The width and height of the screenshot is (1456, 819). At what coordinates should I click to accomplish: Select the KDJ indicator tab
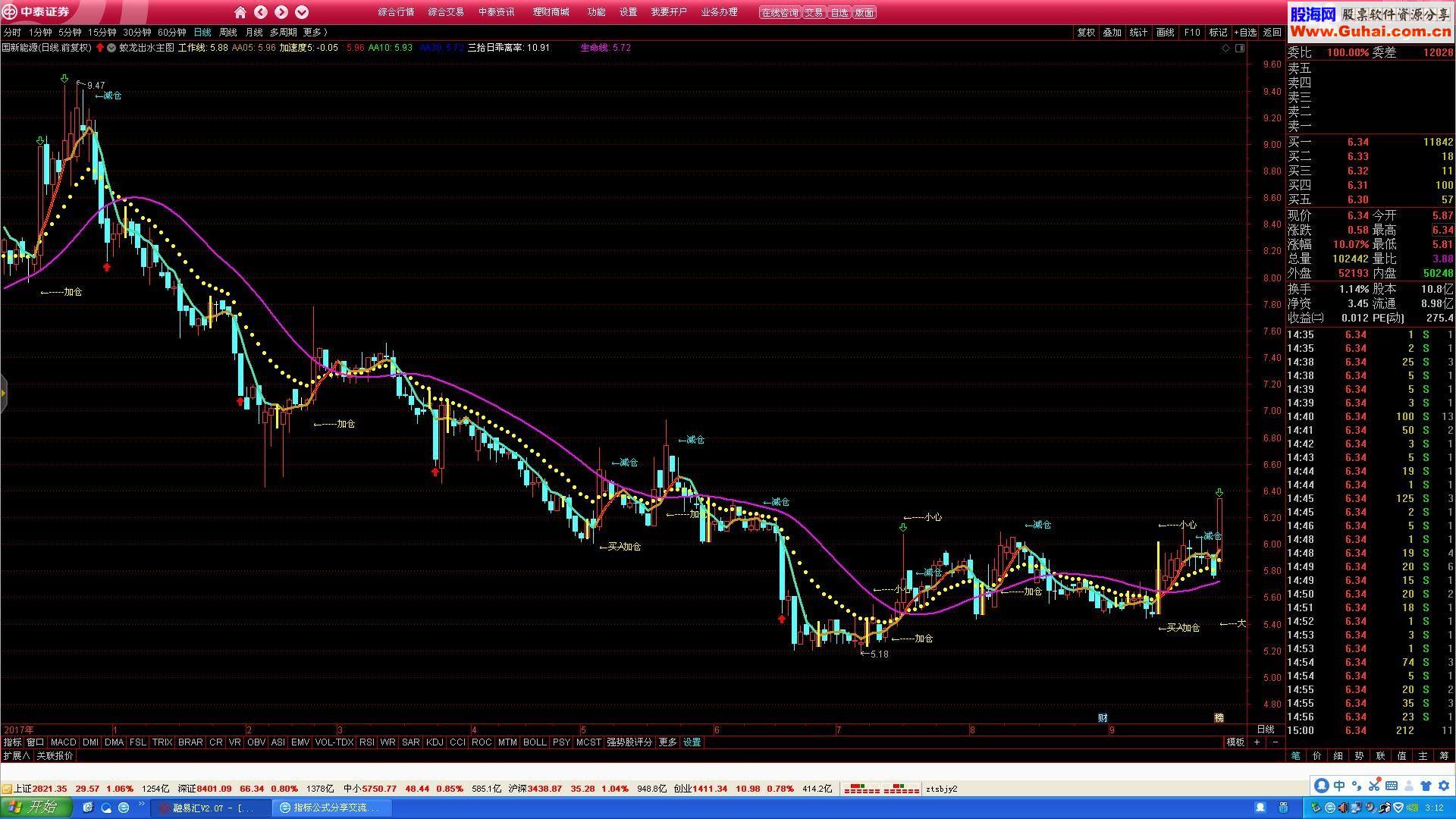(435, 742)
